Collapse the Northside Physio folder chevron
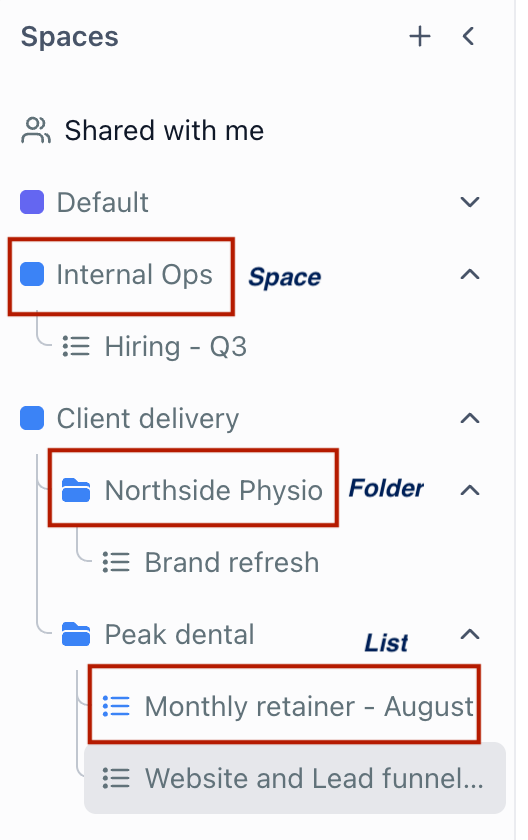 [470, 490]
